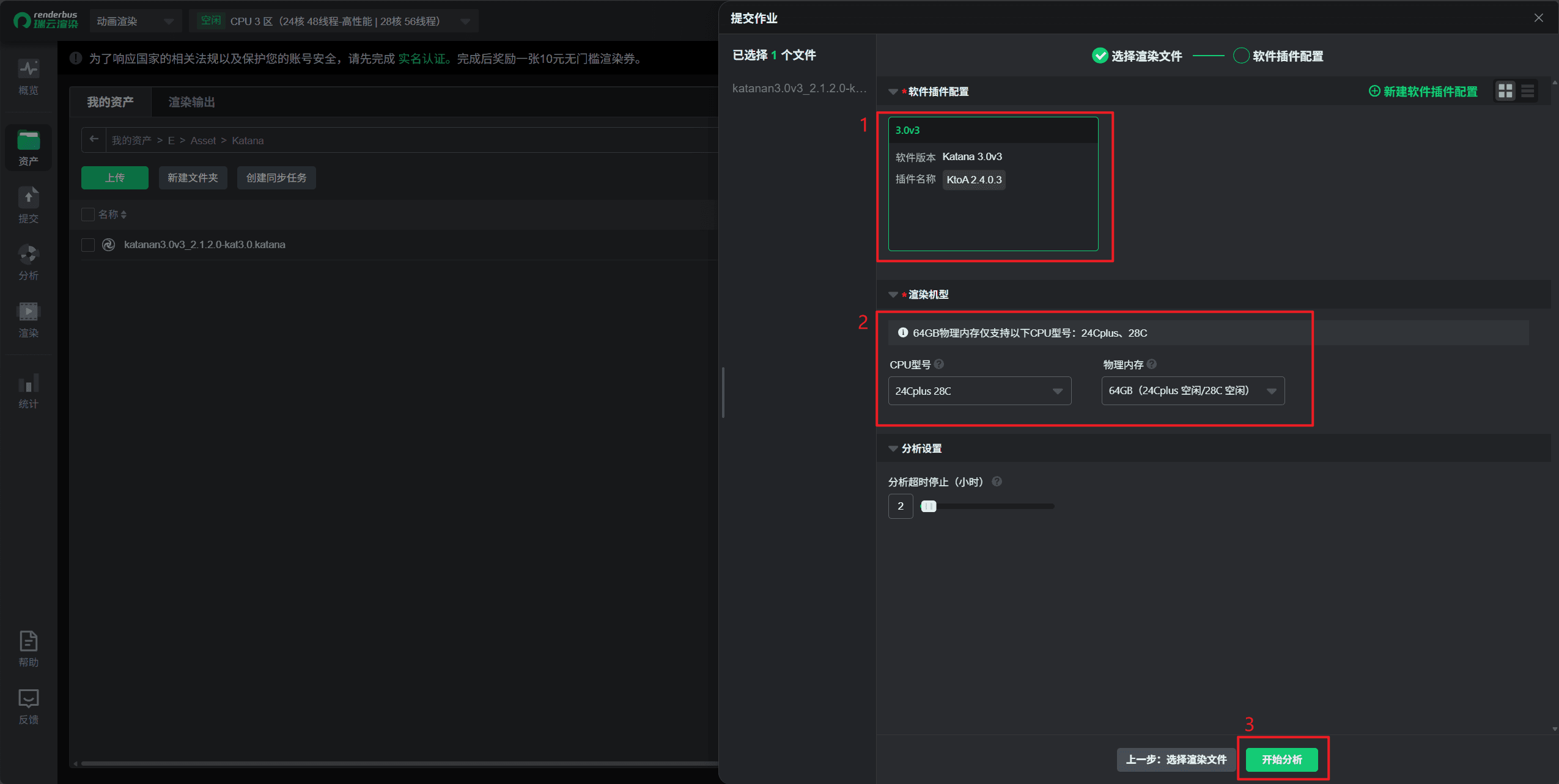Collapse the 分析设置 section
Image resolution: width=1559 pixels, height=784 pixels.
pyautogui.click(x=893, y=449)
